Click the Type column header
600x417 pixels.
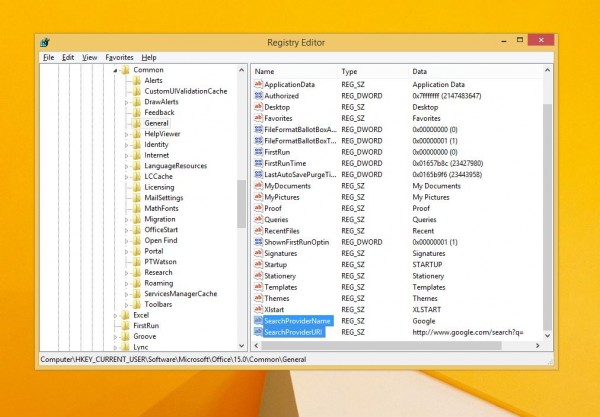(374, 72)
